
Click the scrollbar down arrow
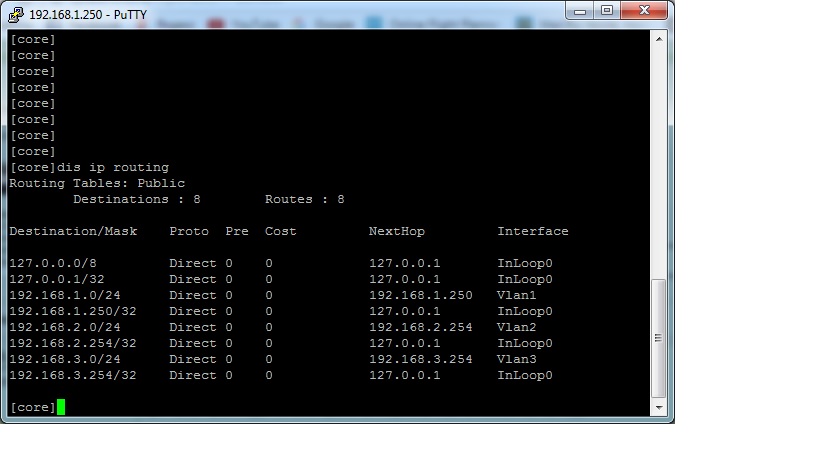coord(659,407)
